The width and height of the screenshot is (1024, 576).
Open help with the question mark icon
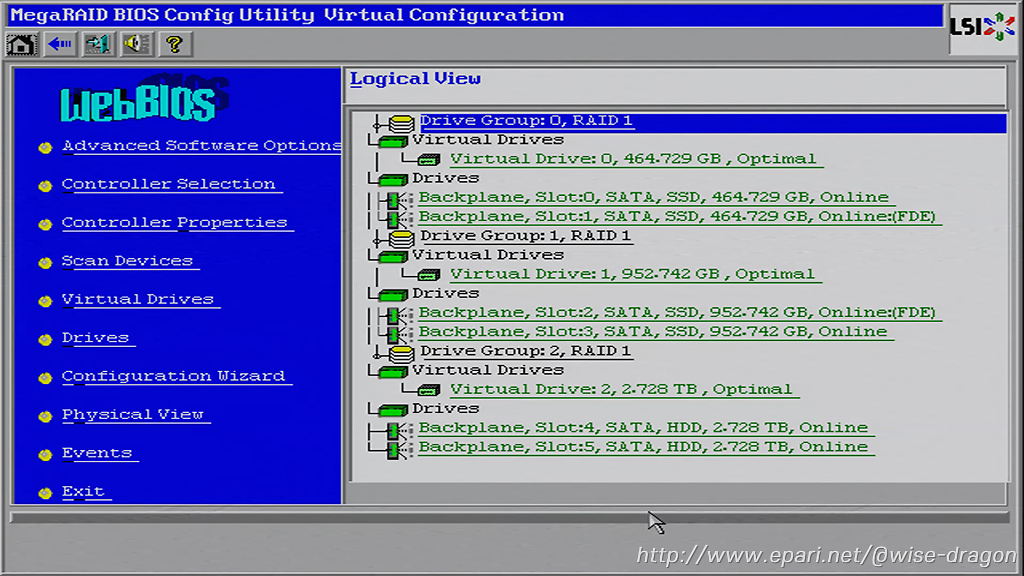point(174,44)
